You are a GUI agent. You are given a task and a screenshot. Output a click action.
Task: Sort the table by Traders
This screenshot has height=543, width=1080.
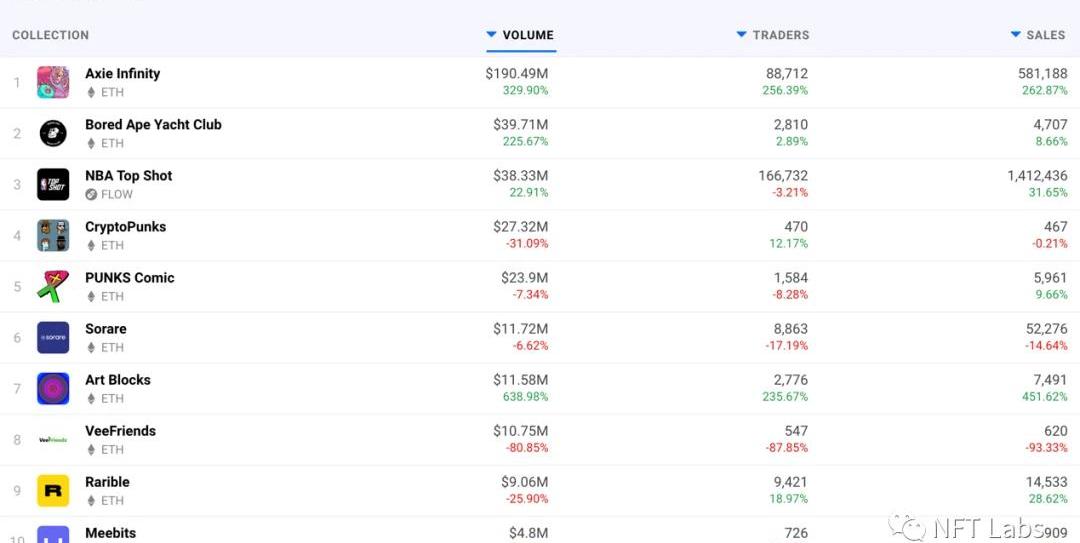tap(780, 35)
